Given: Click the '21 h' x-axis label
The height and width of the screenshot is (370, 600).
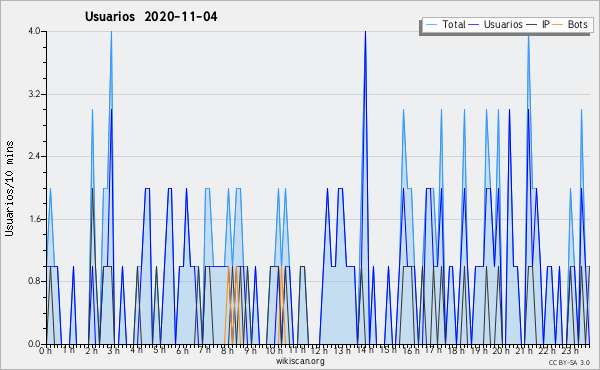Looking at the screenshot, I should pos(524,351).
